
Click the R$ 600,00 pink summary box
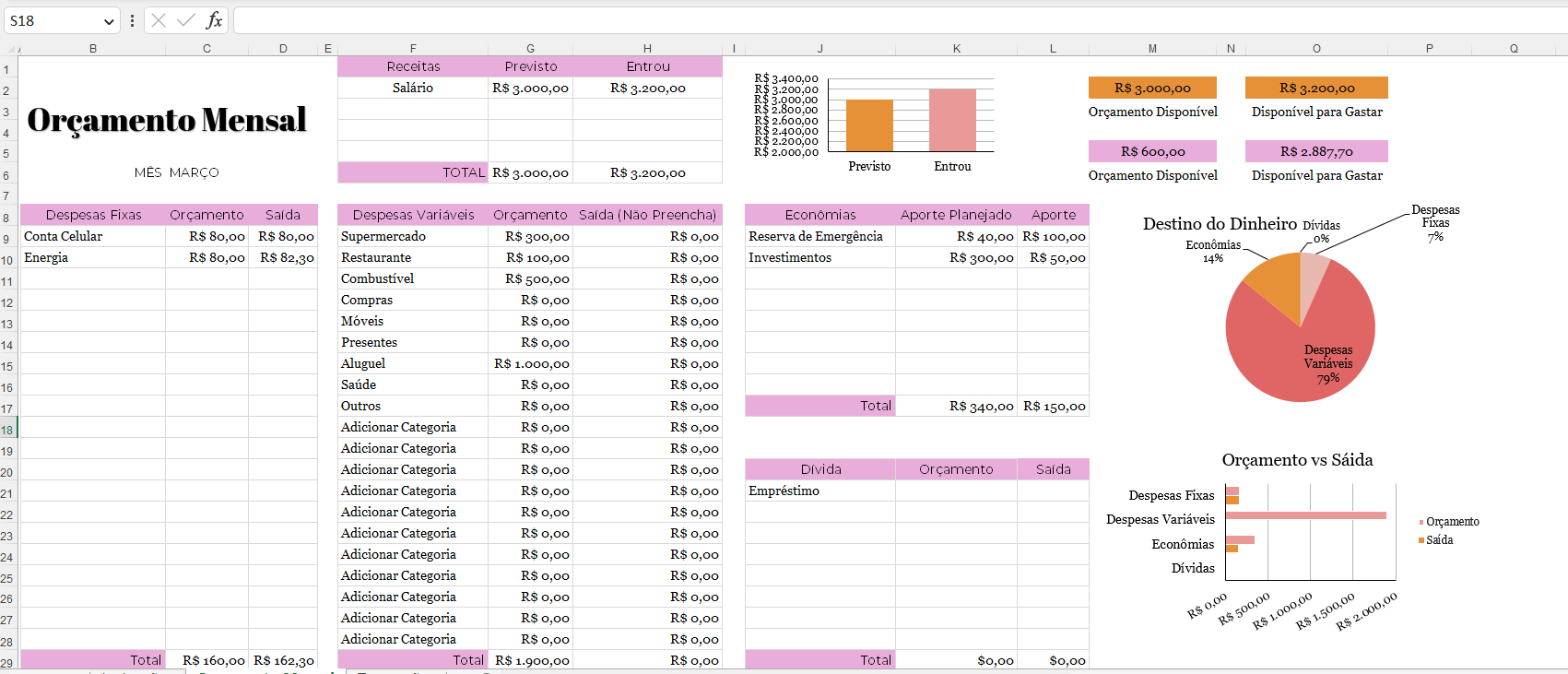click(x=1152, y=151)
